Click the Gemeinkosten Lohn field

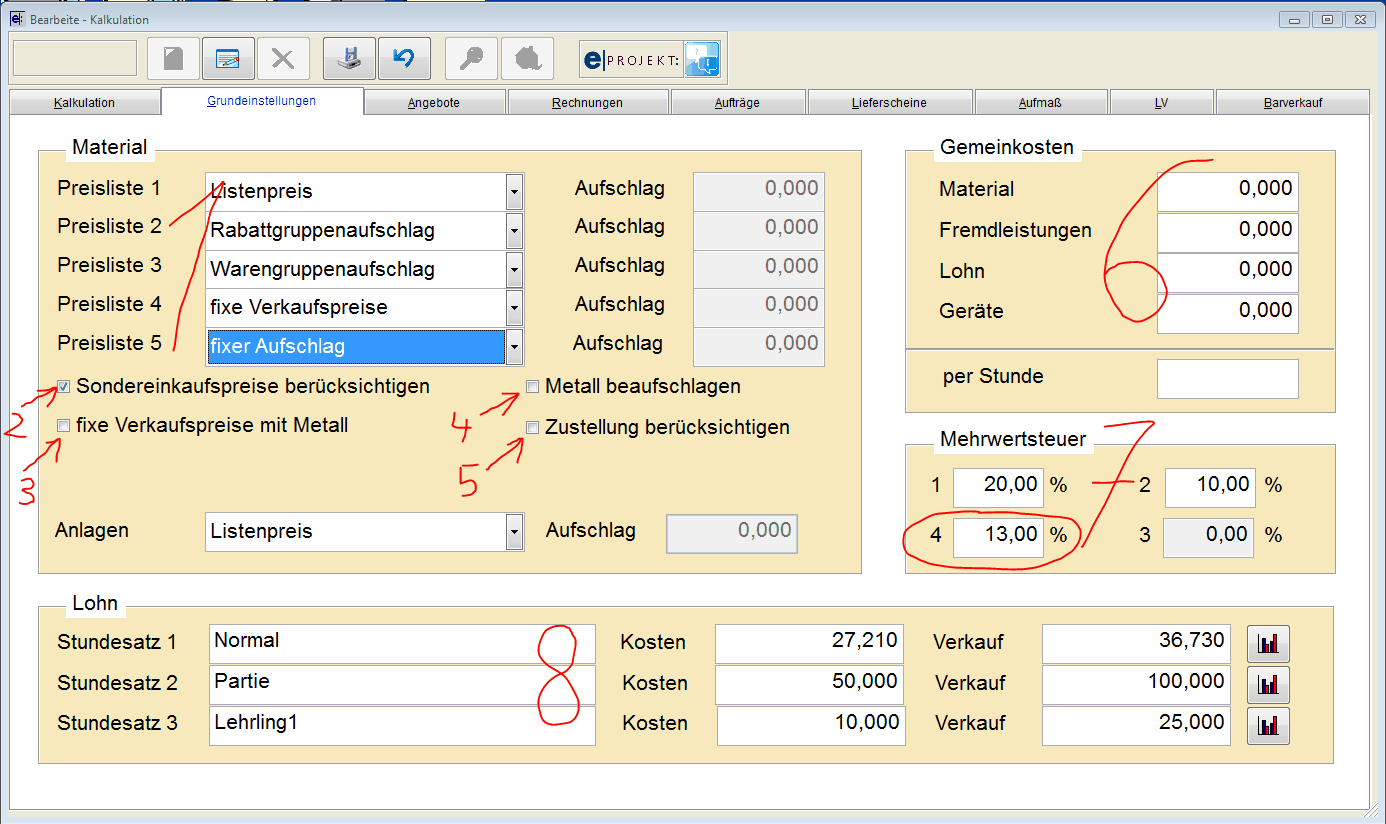pos(1228,271)
